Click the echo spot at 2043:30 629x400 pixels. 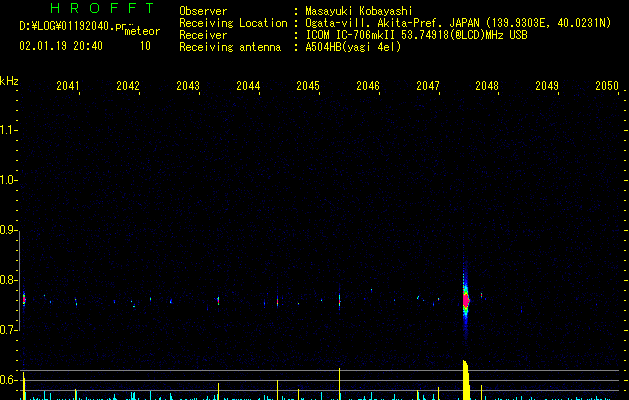tap(218, 300)
